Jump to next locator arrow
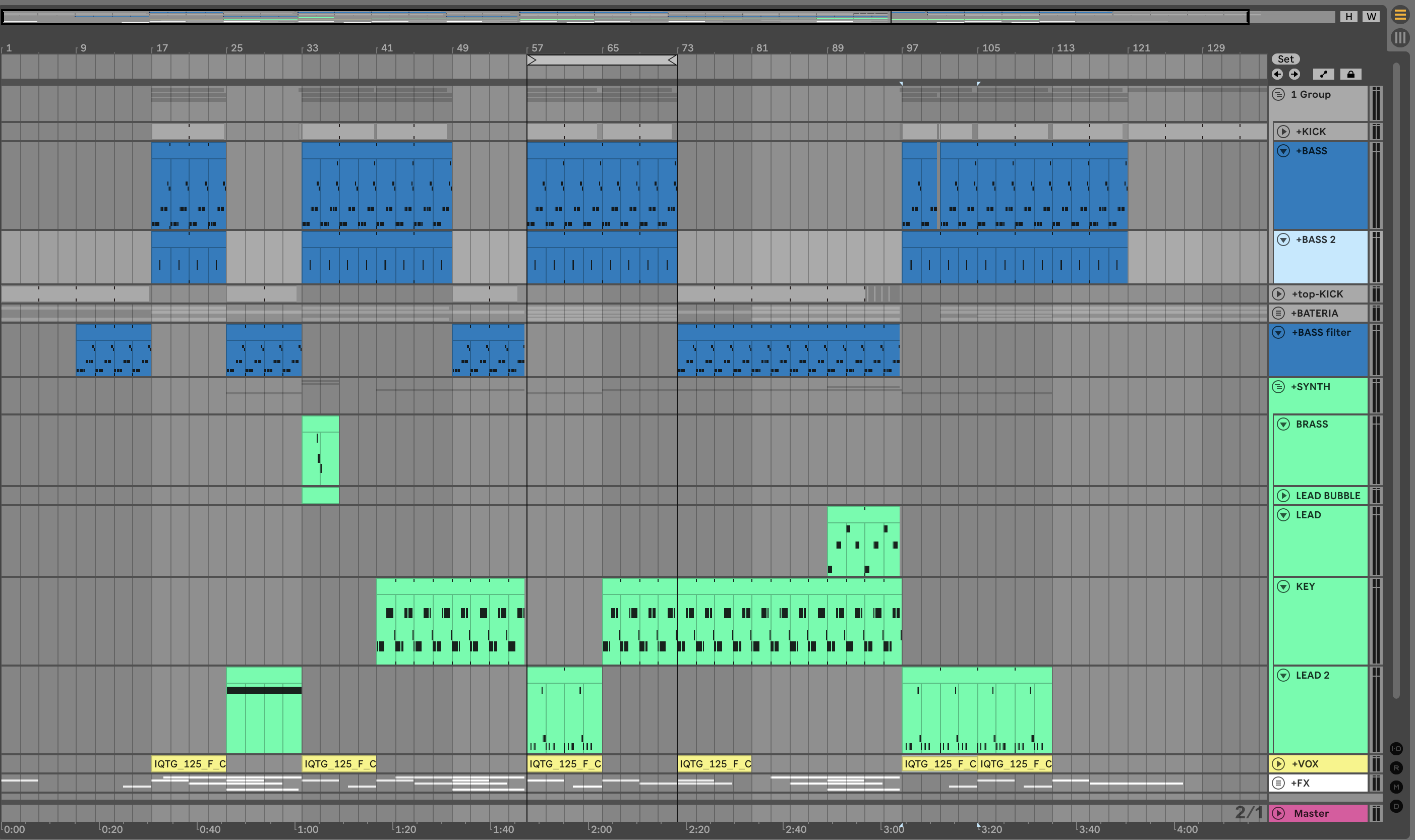The width and height of the screenshot is (1415, 840). point(1294,74)
